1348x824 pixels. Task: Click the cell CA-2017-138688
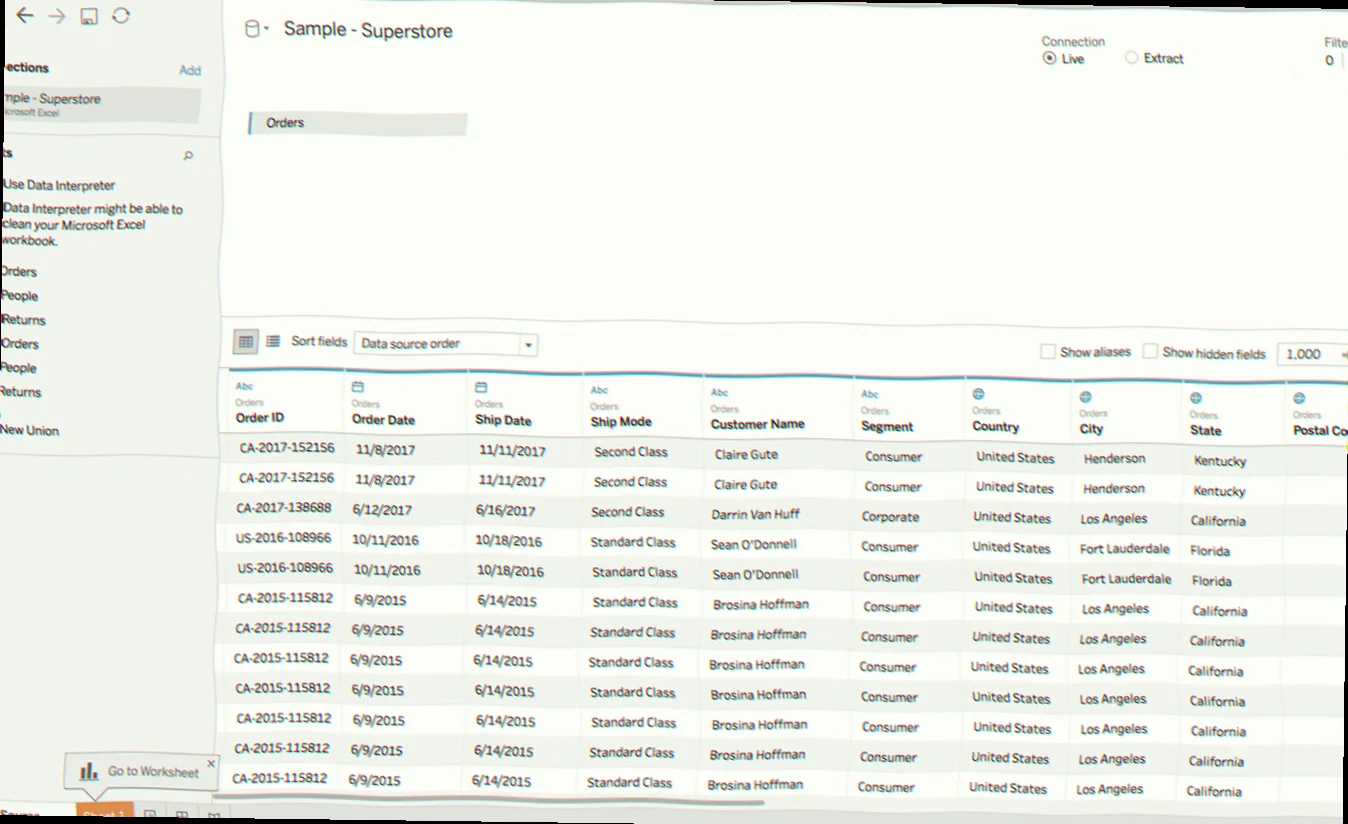(x=283, y=508)
